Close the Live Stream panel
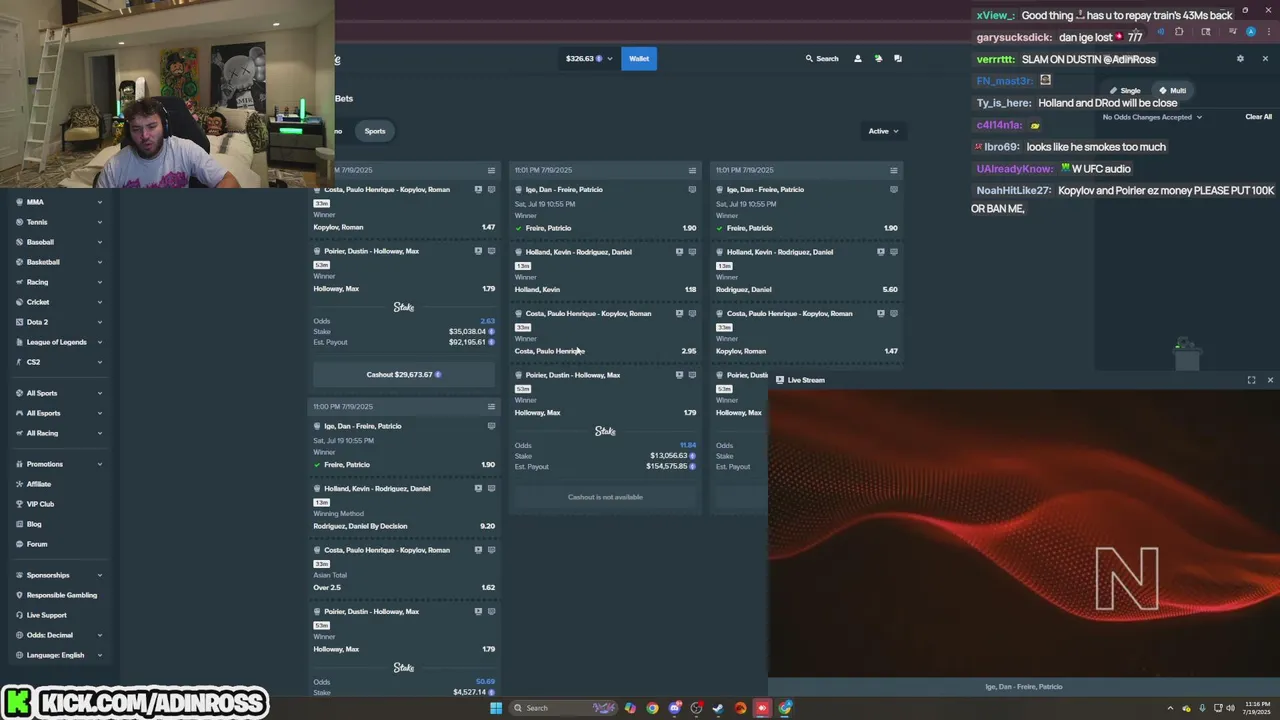Viewport: 1280px width, 720px height. click(x=1270, y=380)
